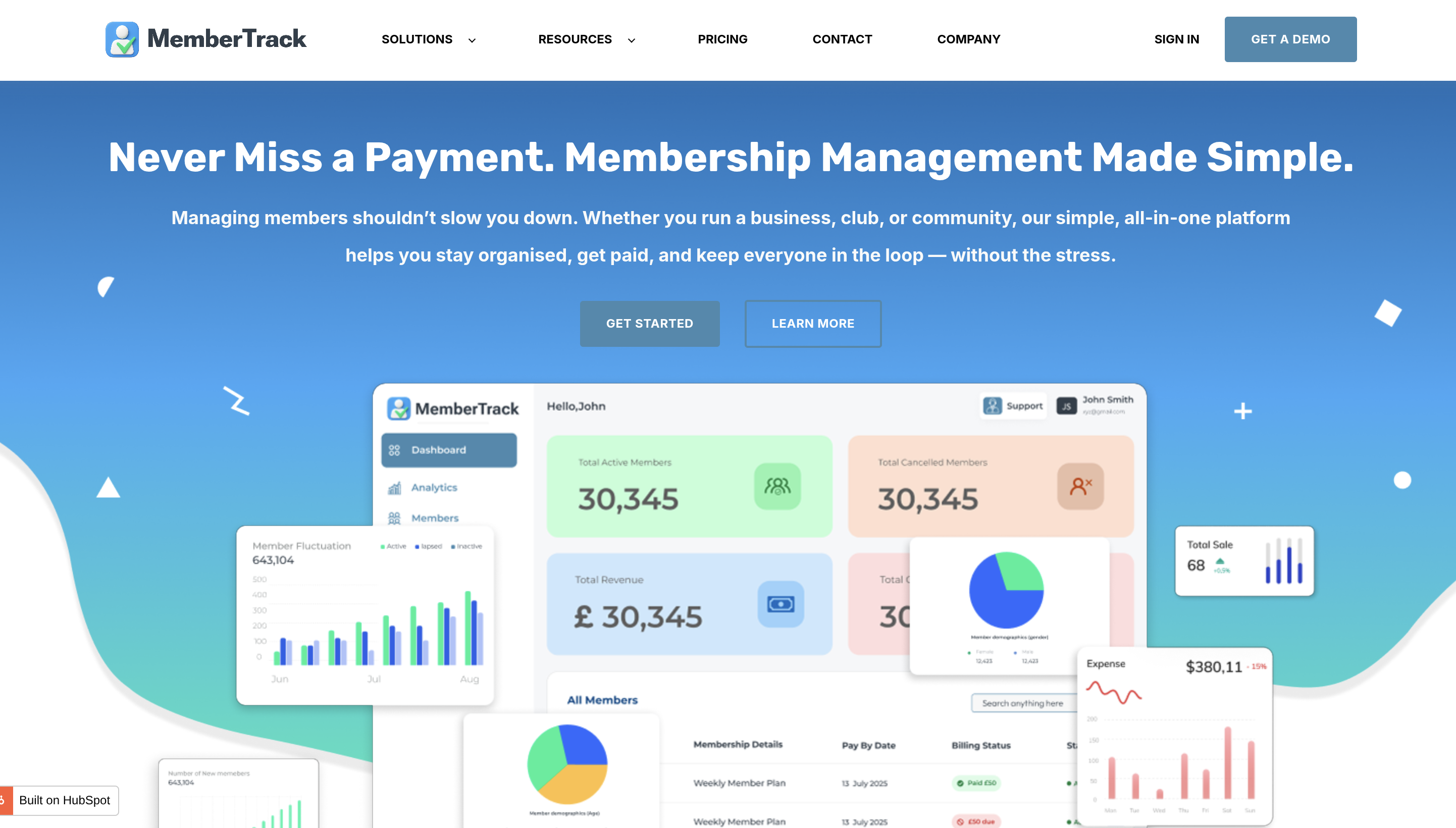Click the Total Sale card
The image size is (1456, 828).
pos(1244,561)
